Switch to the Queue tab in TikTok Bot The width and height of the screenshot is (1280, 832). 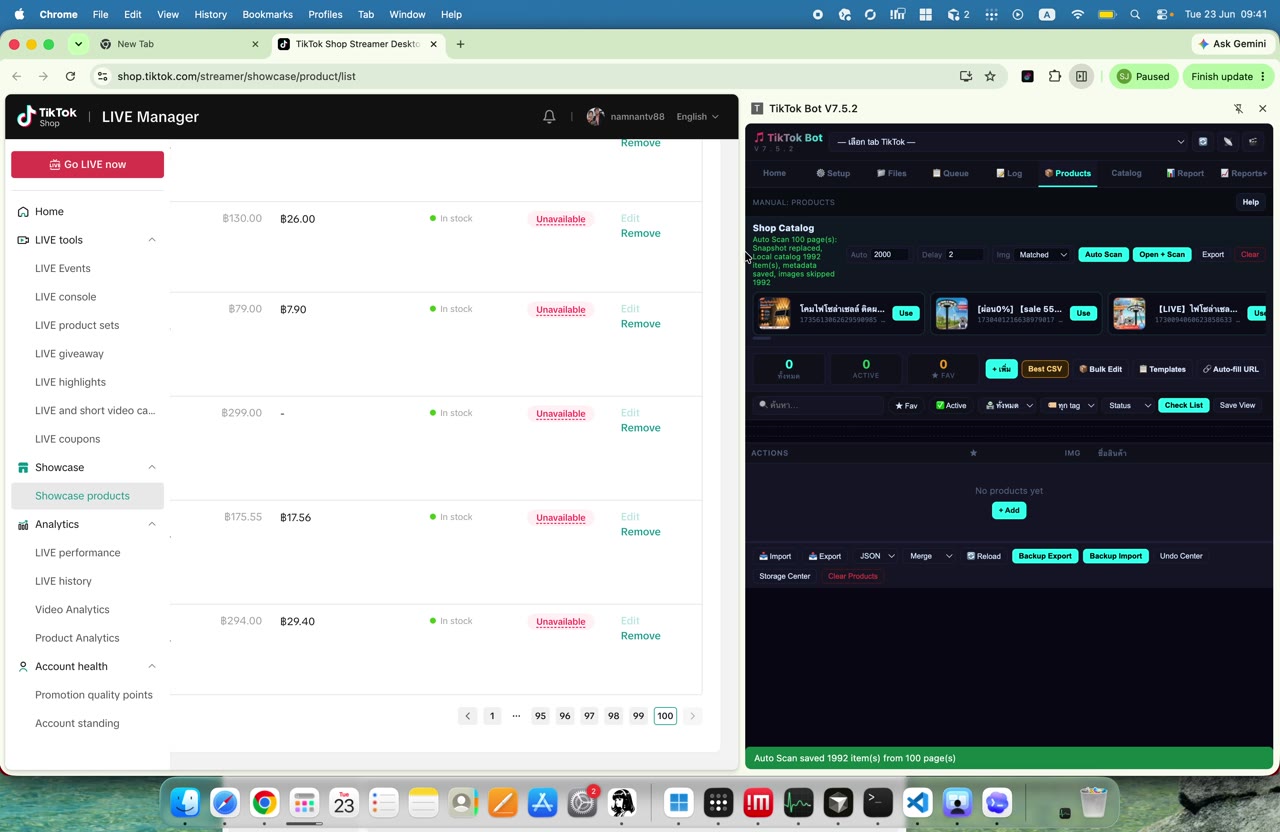(950, 173)
